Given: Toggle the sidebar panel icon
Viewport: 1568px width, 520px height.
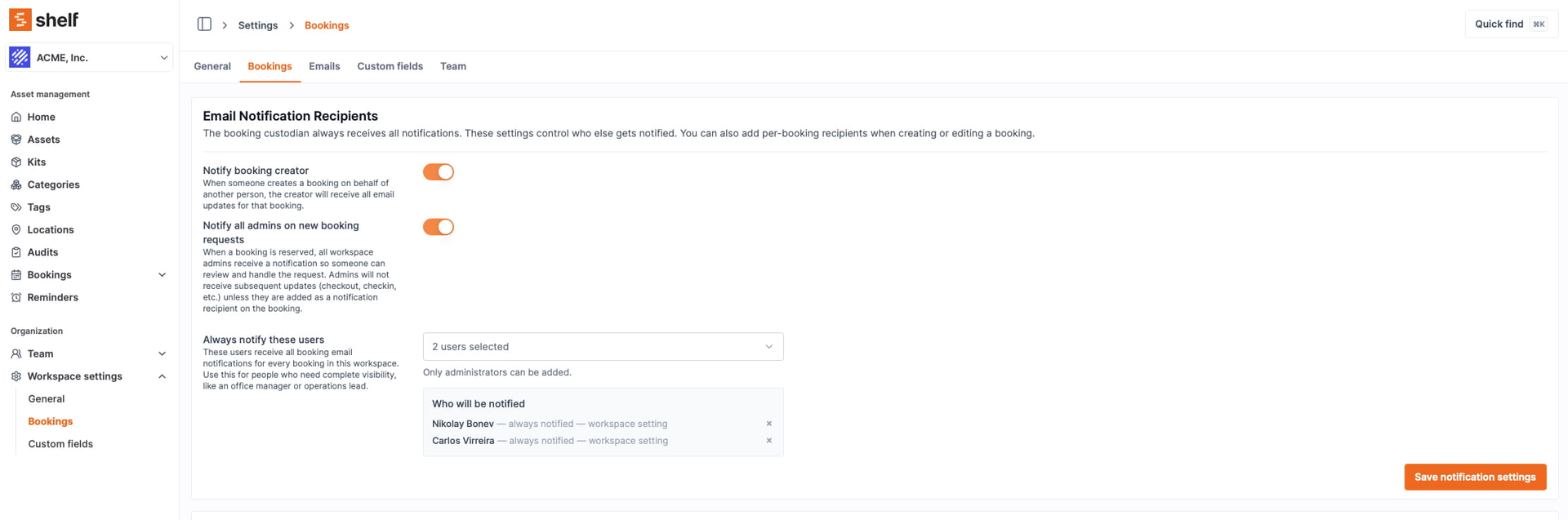Looking at the screenshot, I should (204, 24).
